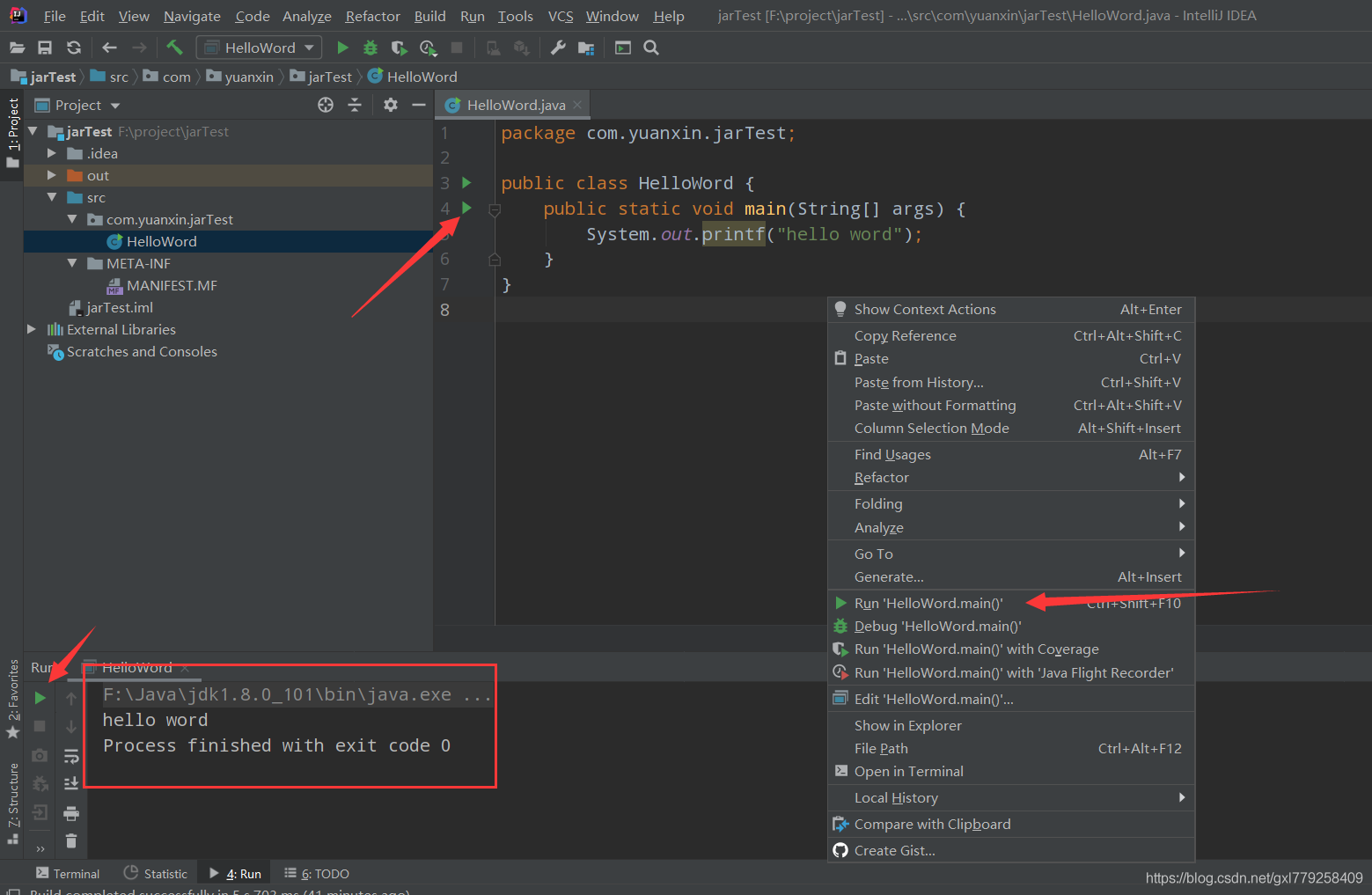
Task: Select Run 'HelloWord.main()' in context menu
Action: (x=928, y=603)
